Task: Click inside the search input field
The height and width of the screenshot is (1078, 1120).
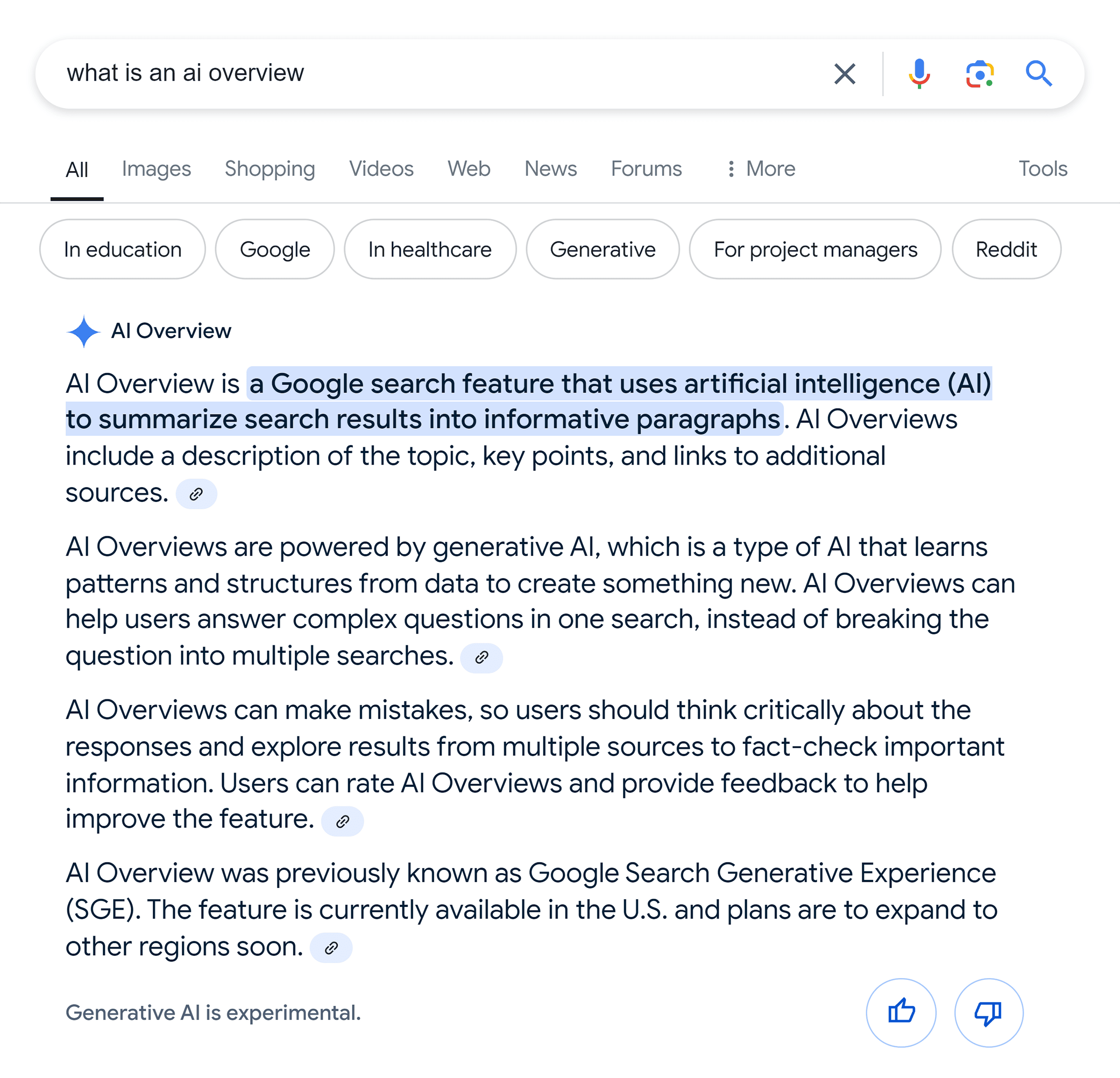Action: tap(343, 73)
